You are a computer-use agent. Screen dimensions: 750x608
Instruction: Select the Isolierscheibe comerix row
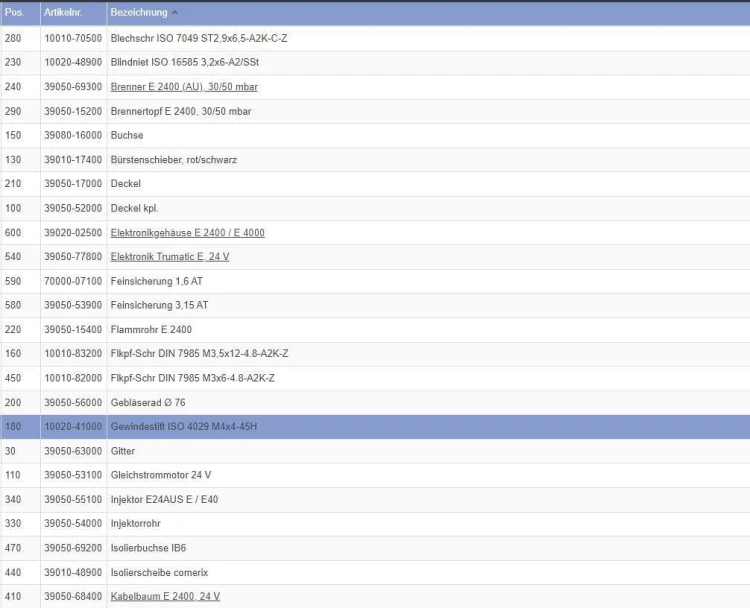[x=375, y=573]
